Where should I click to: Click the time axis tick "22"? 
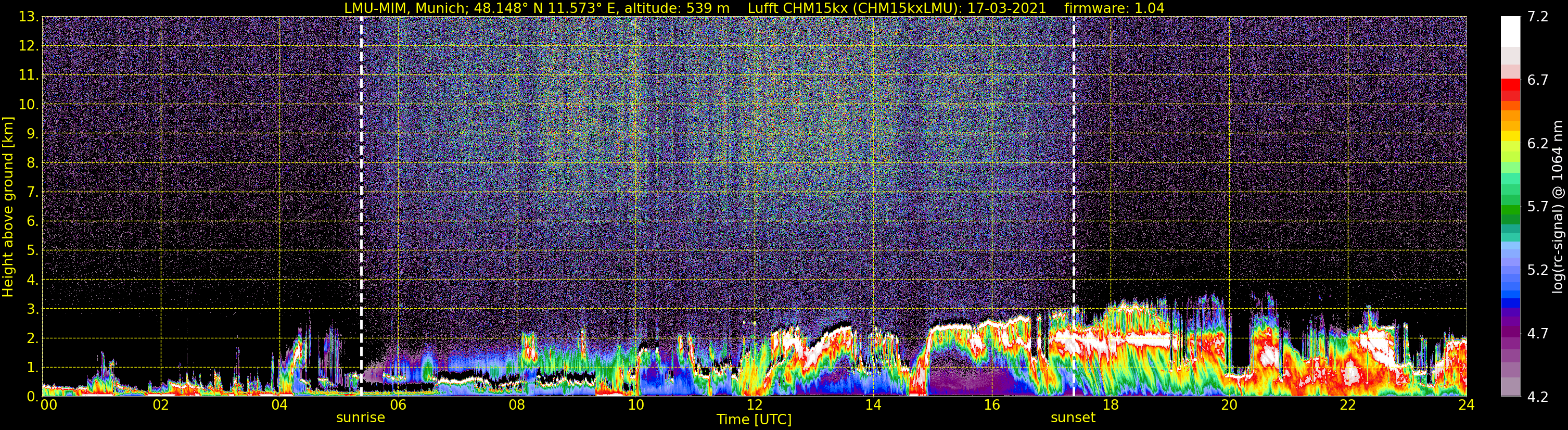[1348, 405]
